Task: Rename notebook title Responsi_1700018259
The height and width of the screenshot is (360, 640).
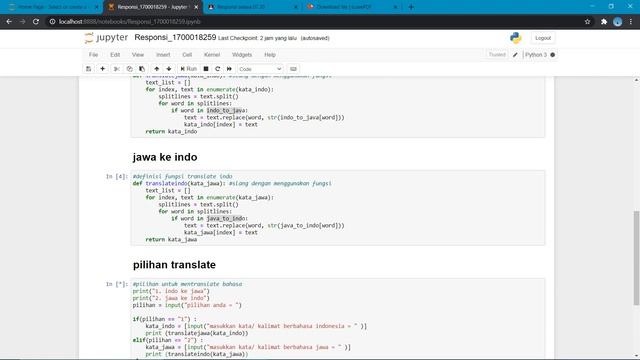Action: pos(175,38)
